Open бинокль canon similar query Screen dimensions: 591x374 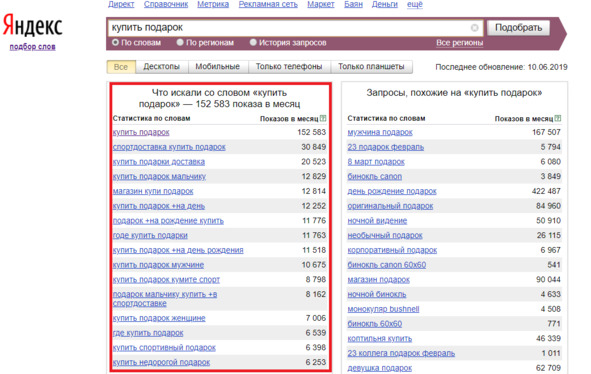[375, 176]
